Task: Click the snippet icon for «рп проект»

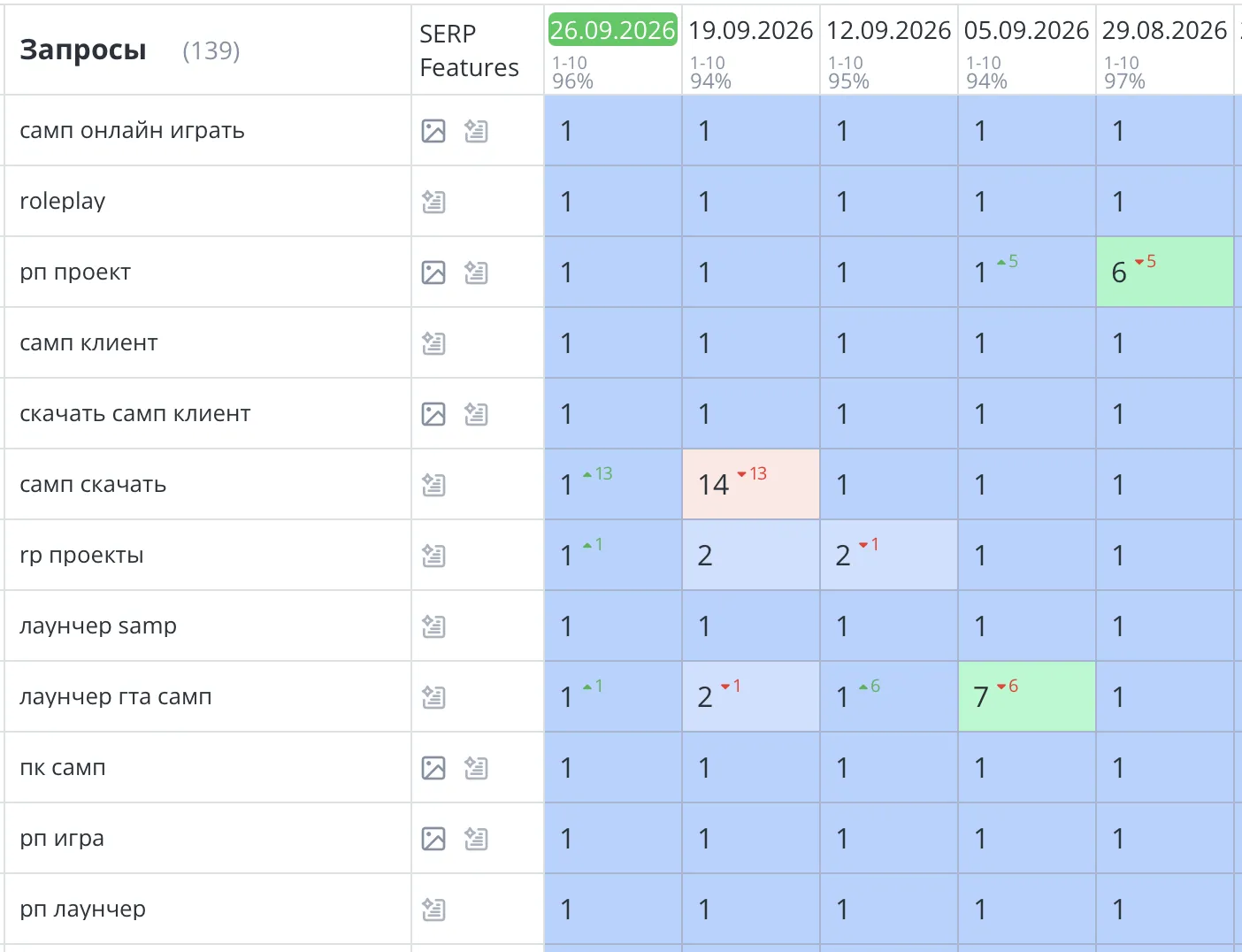Action: tap(476, 273)
